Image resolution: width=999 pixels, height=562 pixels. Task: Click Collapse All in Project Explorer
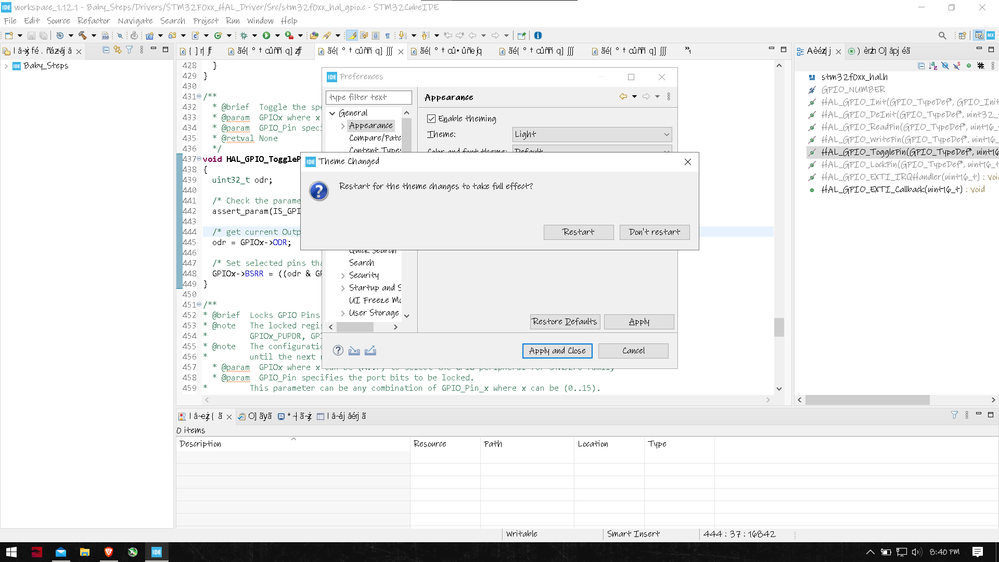pyautogui.click(x=106, y=50)
